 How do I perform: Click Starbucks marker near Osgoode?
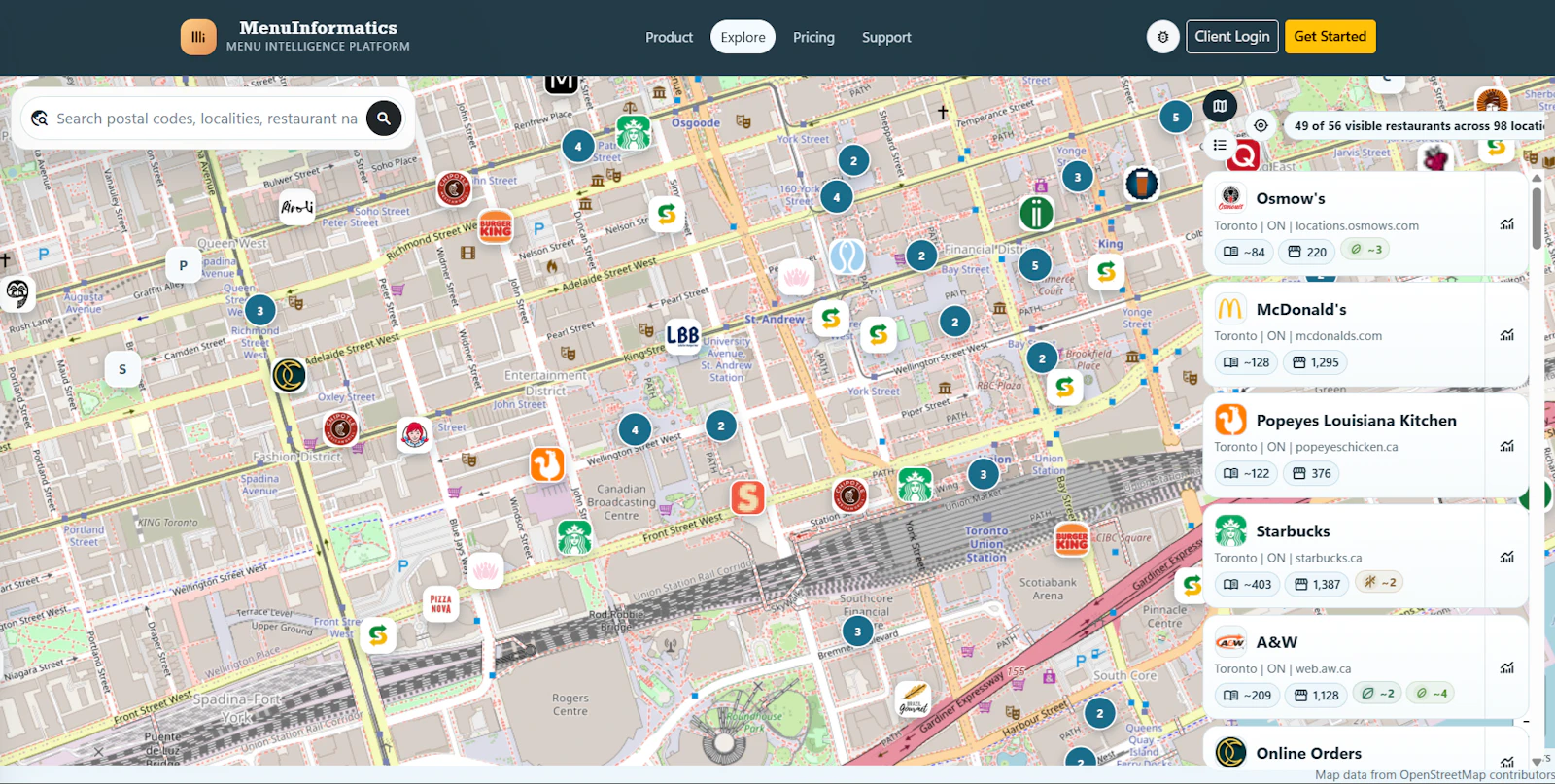(x=634, y=132)
